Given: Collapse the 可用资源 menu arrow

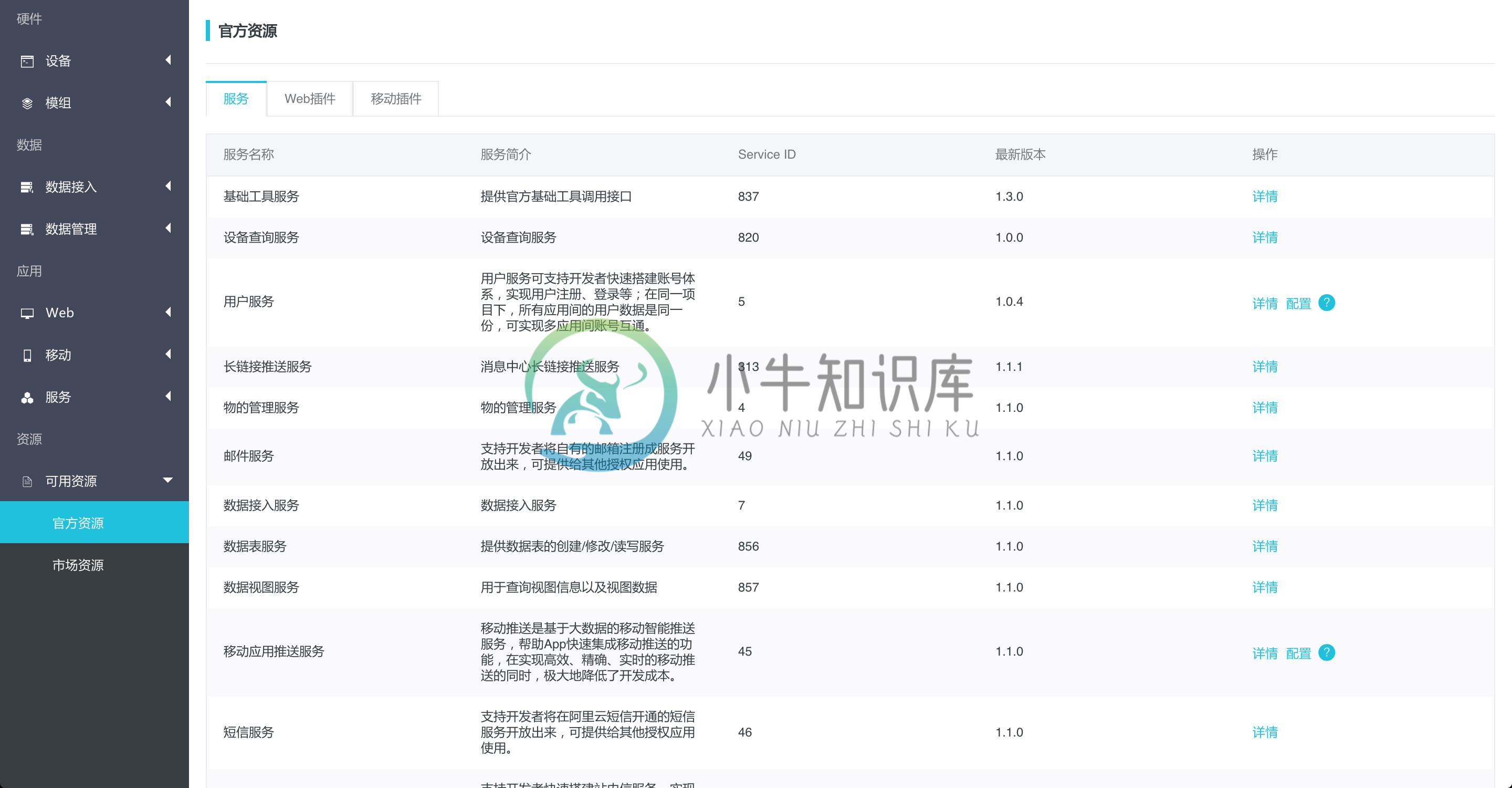Looking at the screenshot, I should [168, 480].
